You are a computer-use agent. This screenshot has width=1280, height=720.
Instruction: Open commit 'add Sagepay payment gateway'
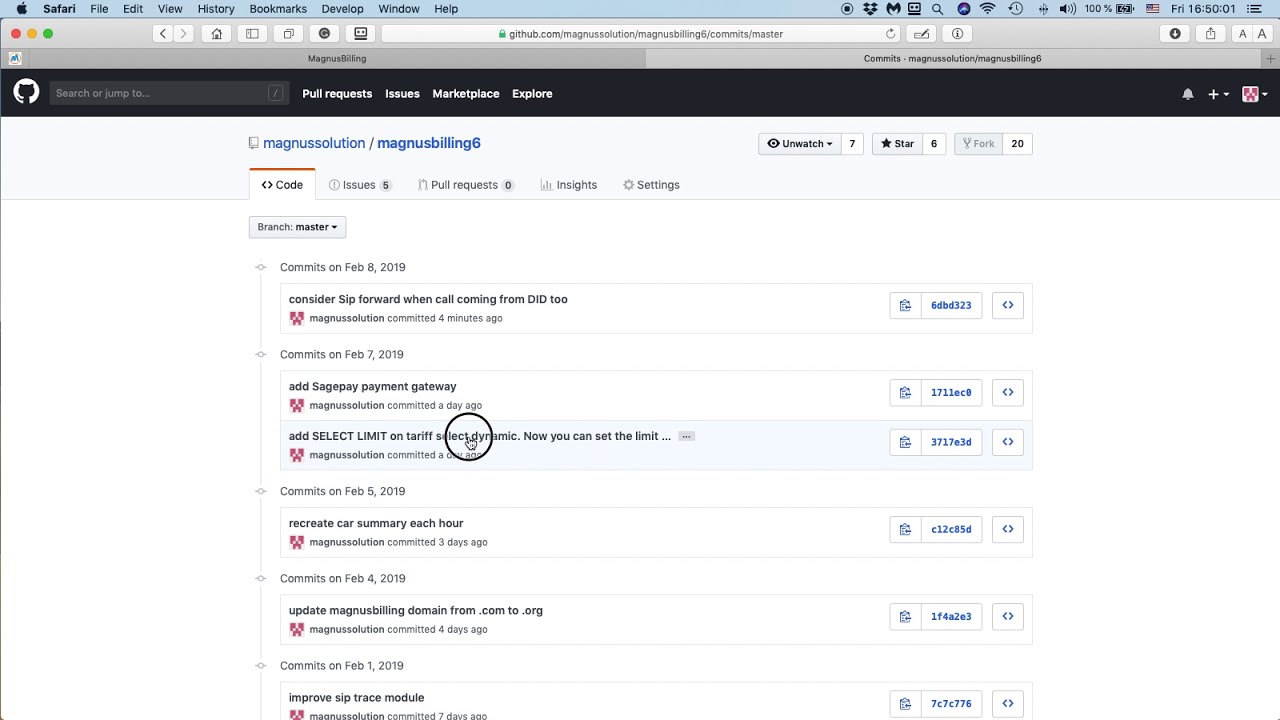(372, 386)
